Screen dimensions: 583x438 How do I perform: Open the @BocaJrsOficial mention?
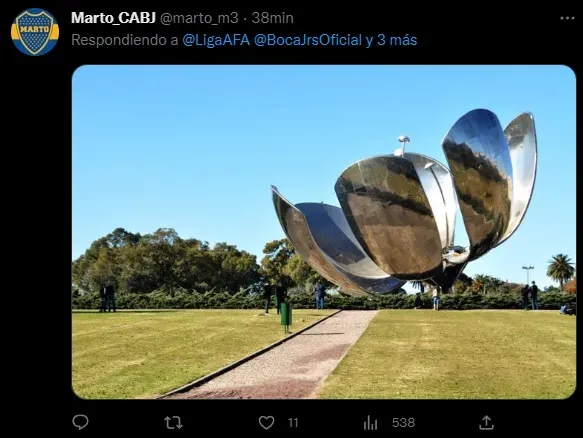click(x=308, y=40)
